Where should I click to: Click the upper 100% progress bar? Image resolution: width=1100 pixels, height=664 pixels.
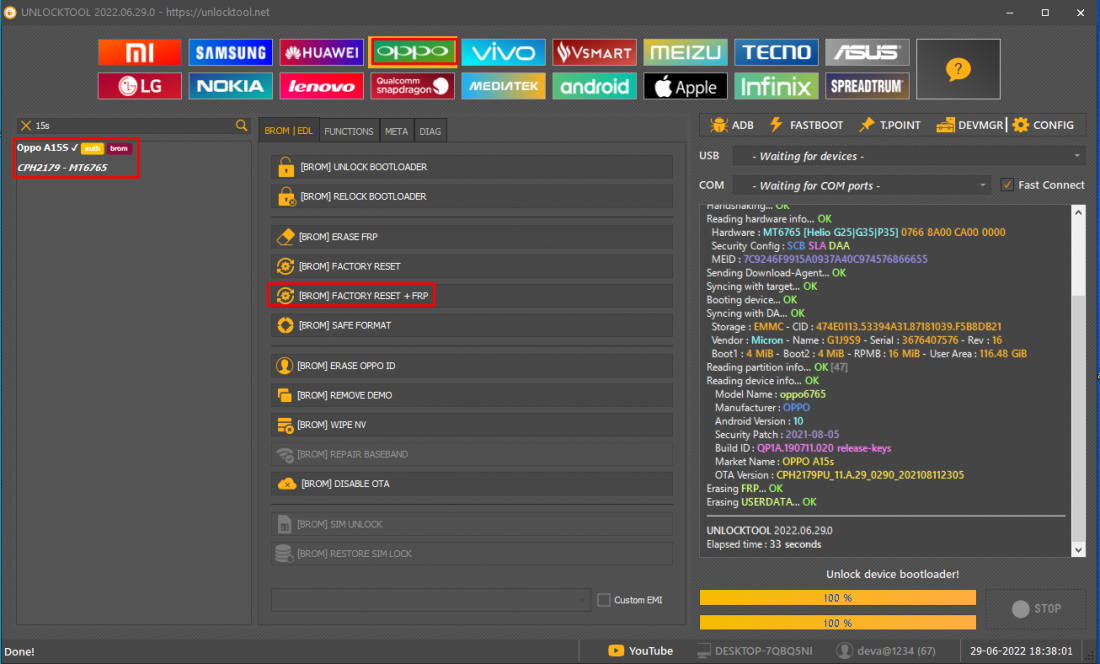(838, 597)
